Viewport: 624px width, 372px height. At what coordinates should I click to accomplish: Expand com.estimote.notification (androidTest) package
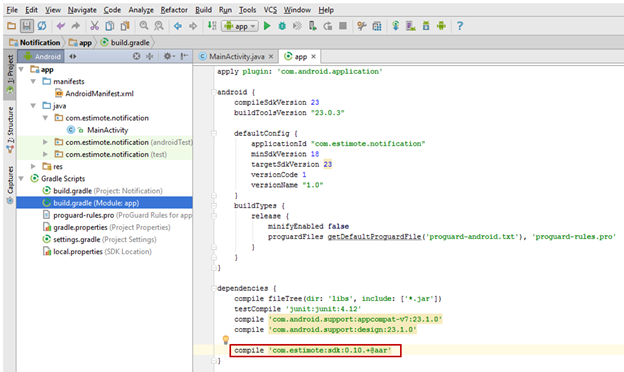tap(45, 142)
